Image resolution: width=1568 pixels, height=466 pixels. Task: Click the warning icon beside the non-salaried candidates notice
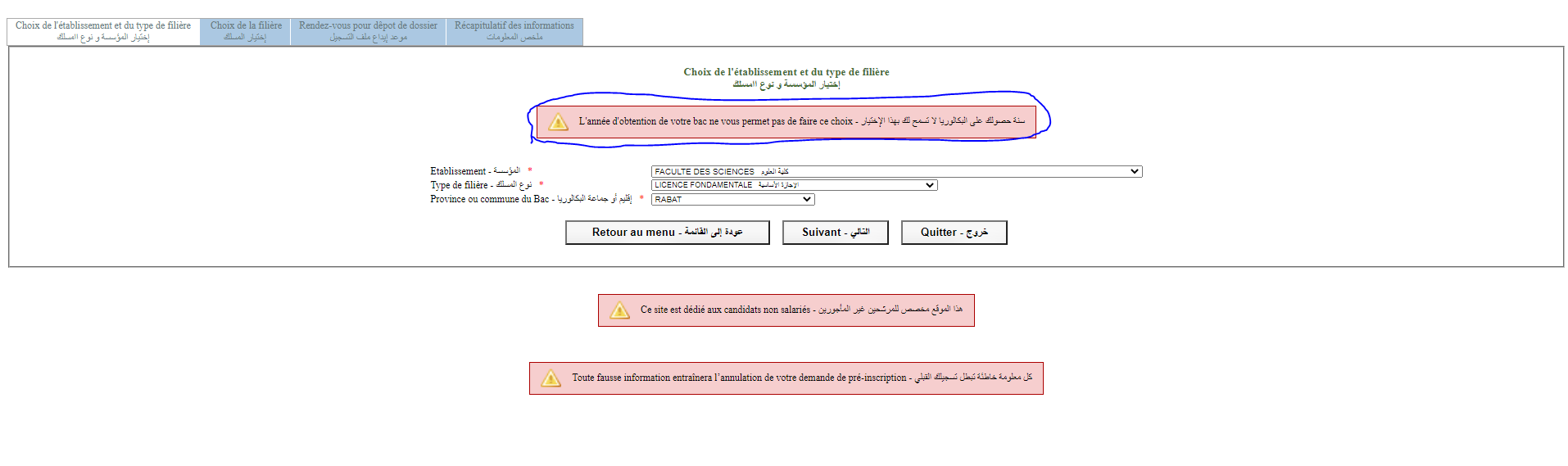619,310
